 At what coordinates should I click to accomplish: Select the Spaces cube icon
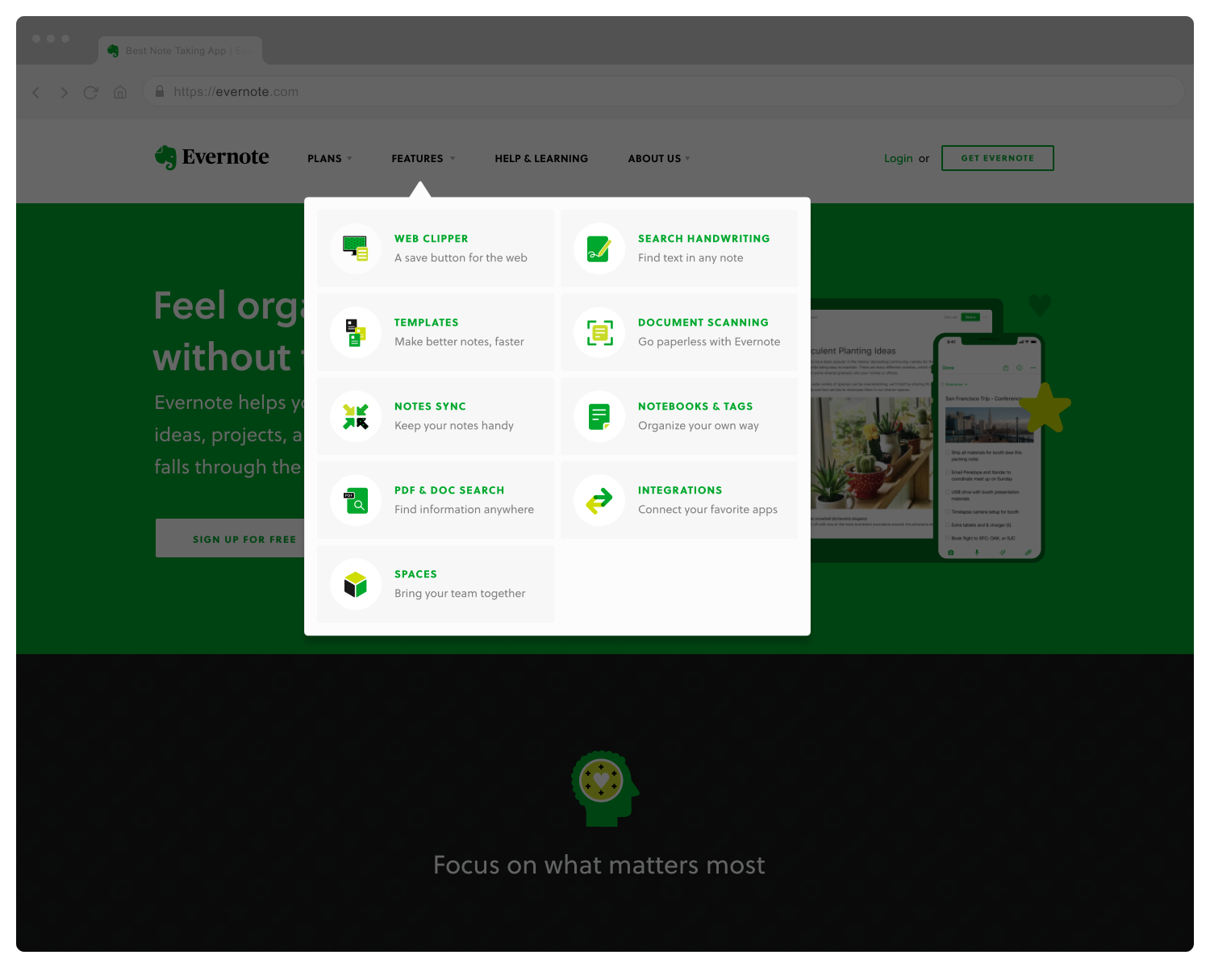tap(355, 584)
